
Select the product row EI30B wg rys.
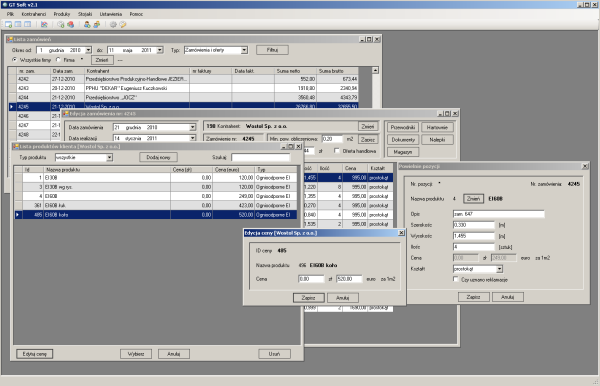pos(156,187)
